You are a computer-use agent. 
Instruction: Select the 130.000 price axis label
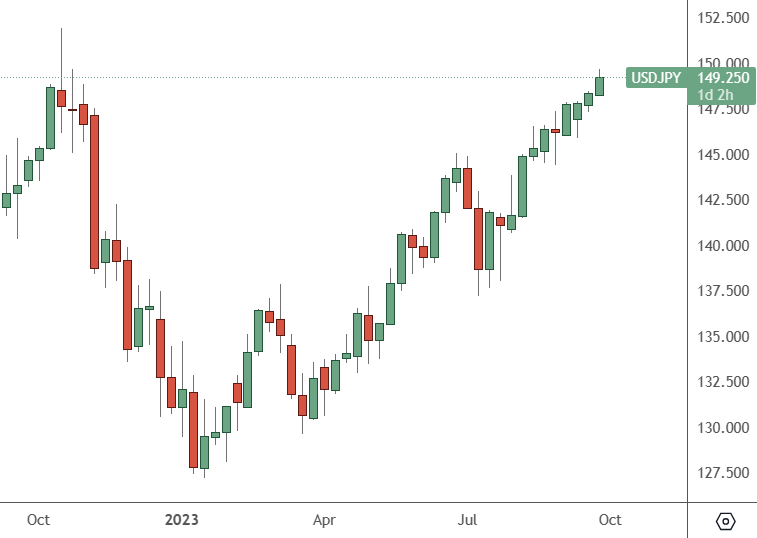pyautogui.click(x=723, y=428)
